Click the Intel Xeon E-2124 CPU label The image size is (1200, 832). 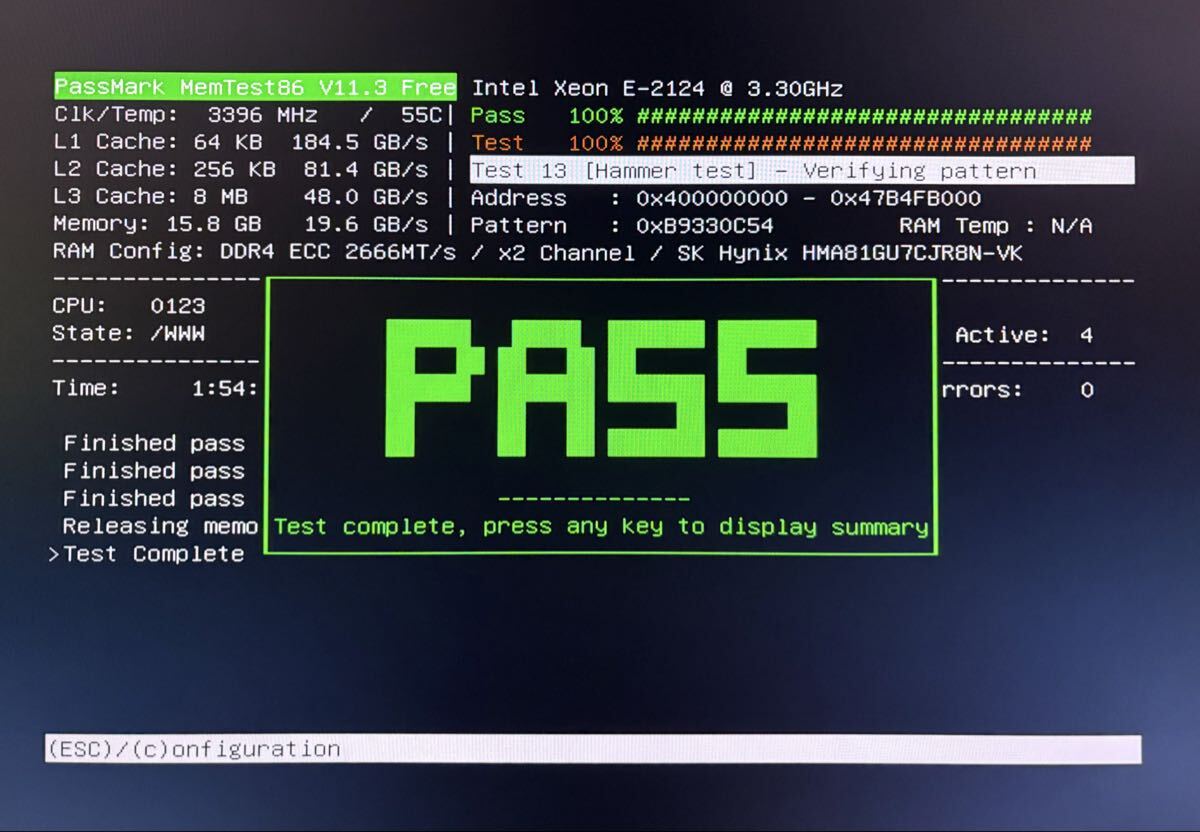tap(657, 88)
